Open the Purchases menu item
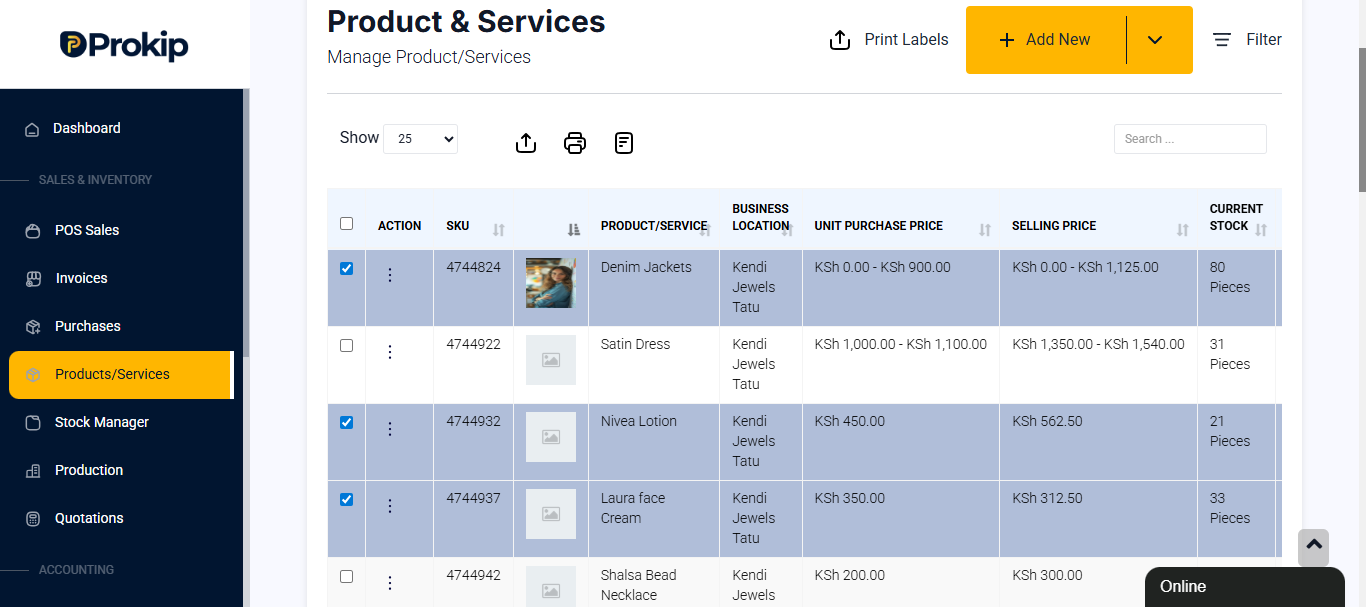Viewport: 1366px width, 607px height. tap(87, 326)
